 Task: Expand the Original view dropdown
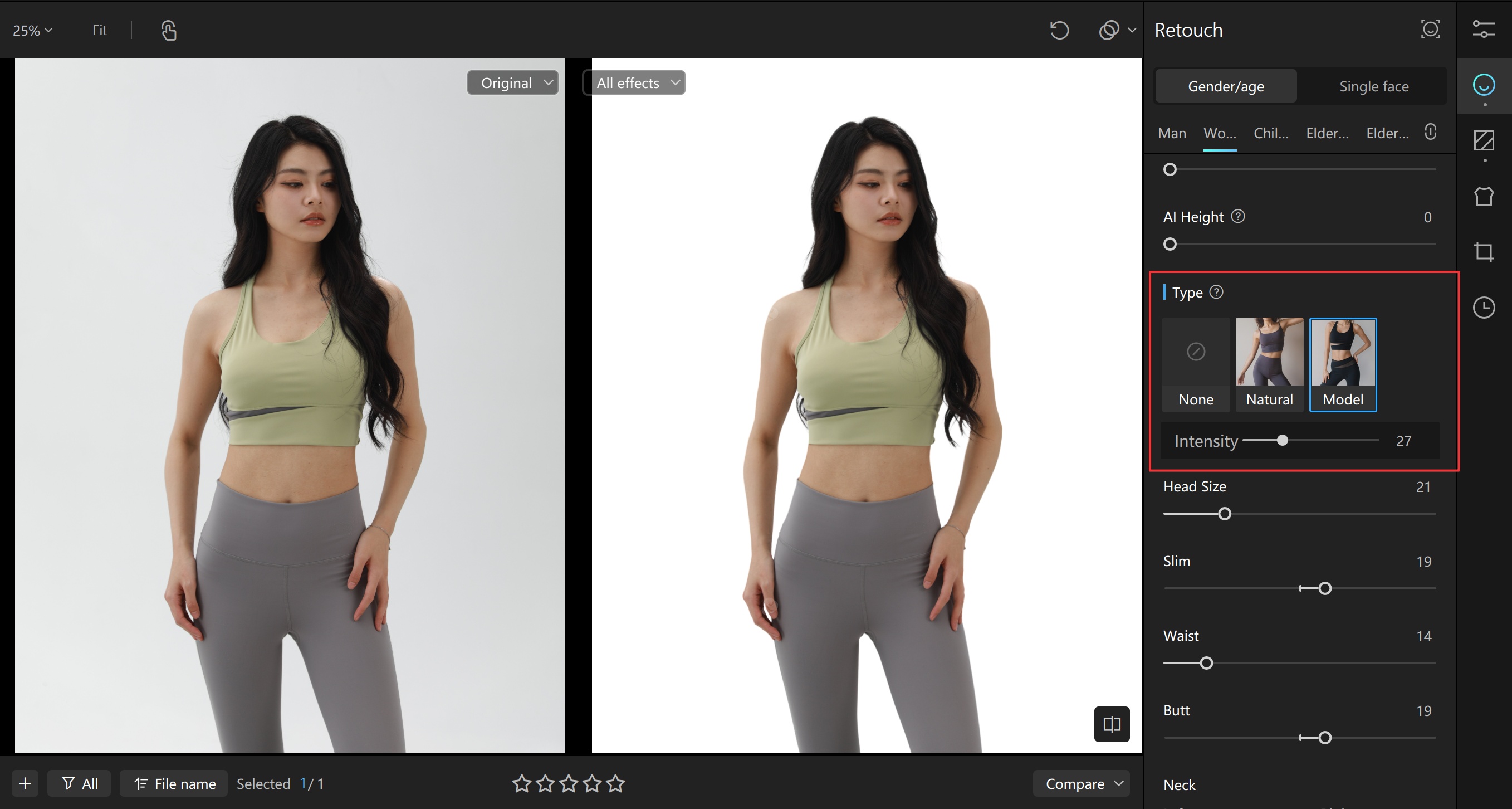click(512, 83)
